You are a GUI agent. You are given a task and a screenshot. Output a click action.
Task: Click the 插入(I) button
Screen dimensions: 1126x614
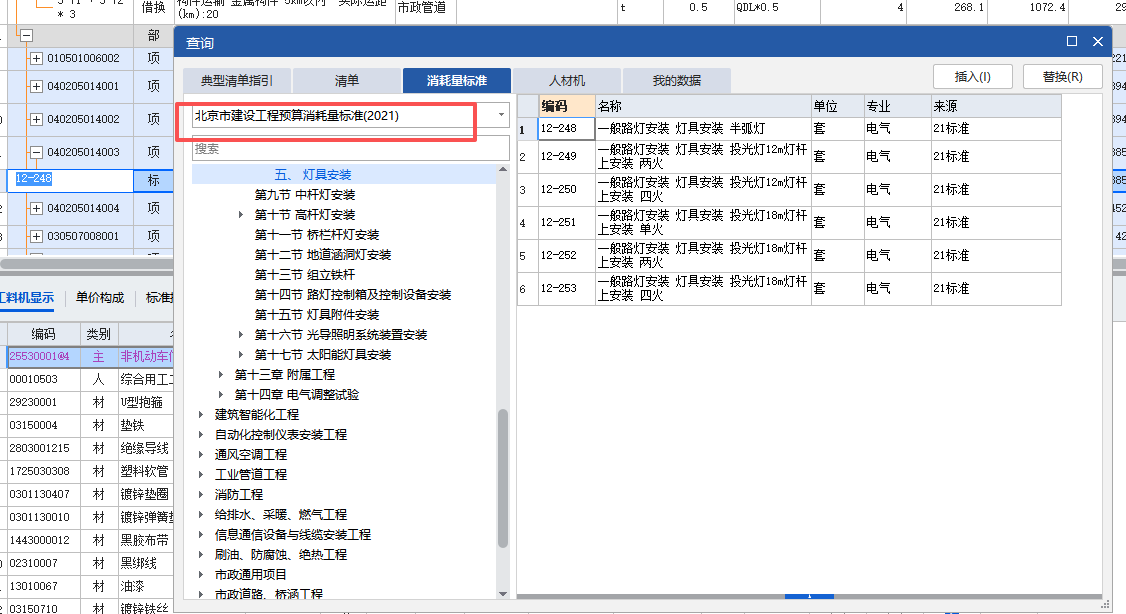point(972,75)
